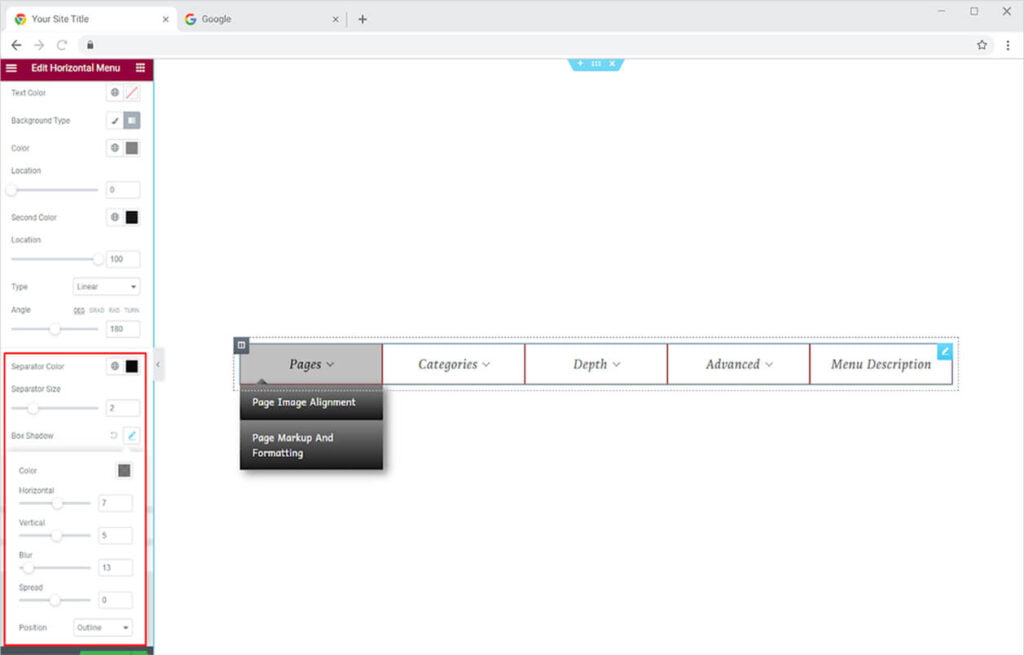Select gradient background type
This screenshot has height=655, width=1024.
pyautogui.click(x=132, y=121)
